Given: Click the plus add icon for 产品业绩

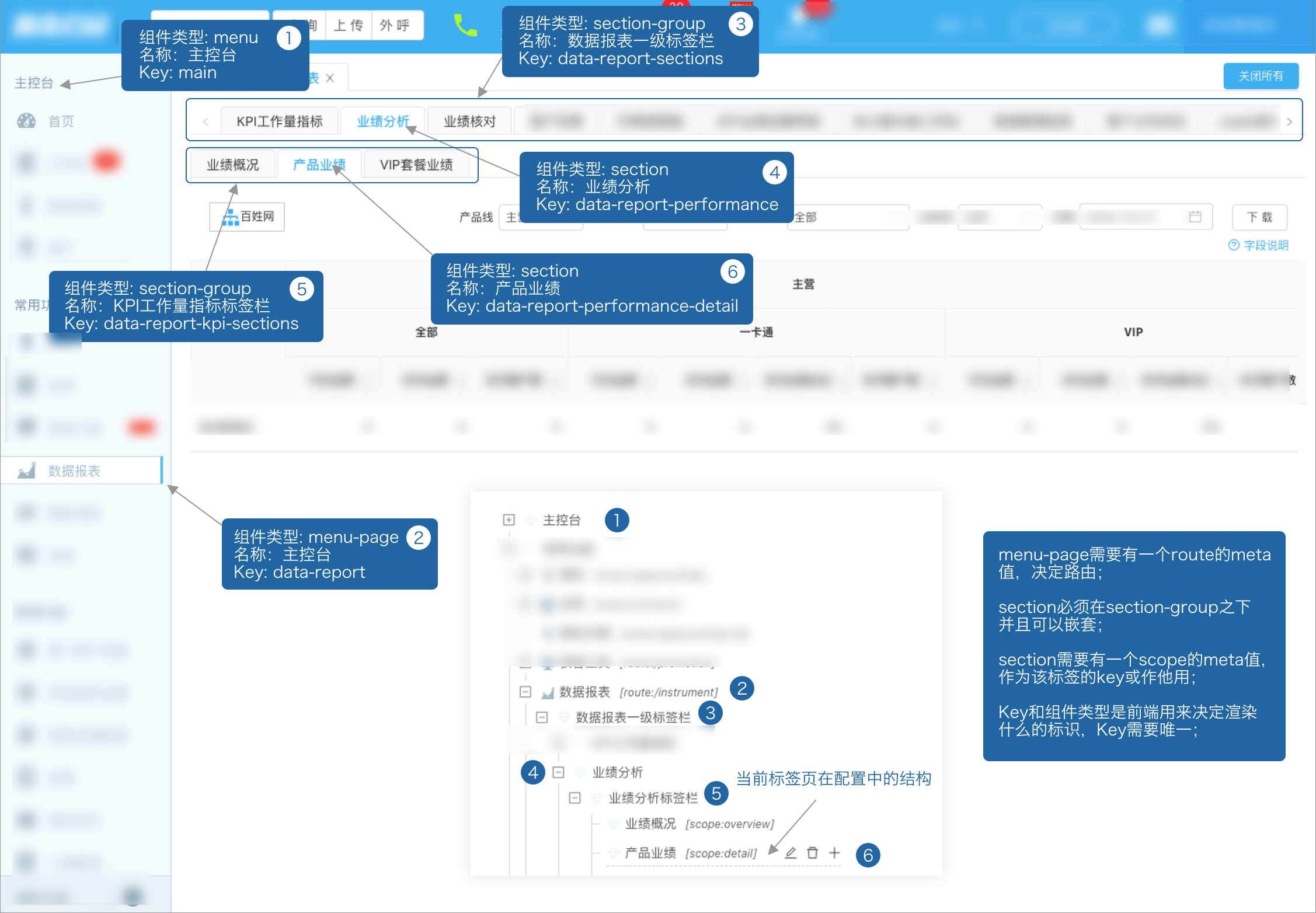Looking at the screenshot, I should tap(834, 853).
